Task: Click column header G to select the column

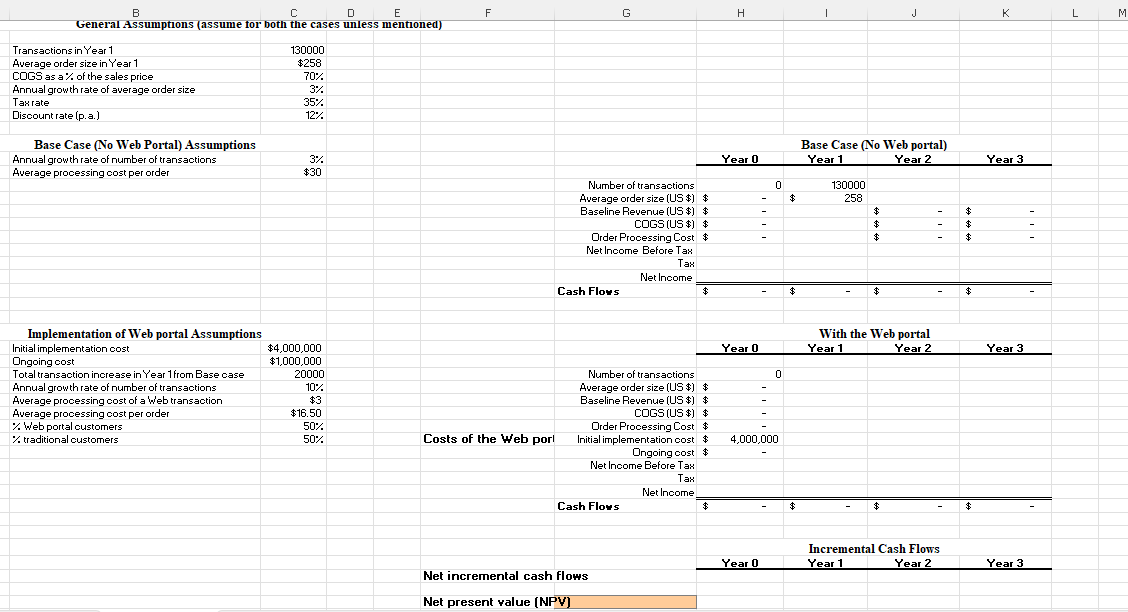Action: click(x=625, y=12)
